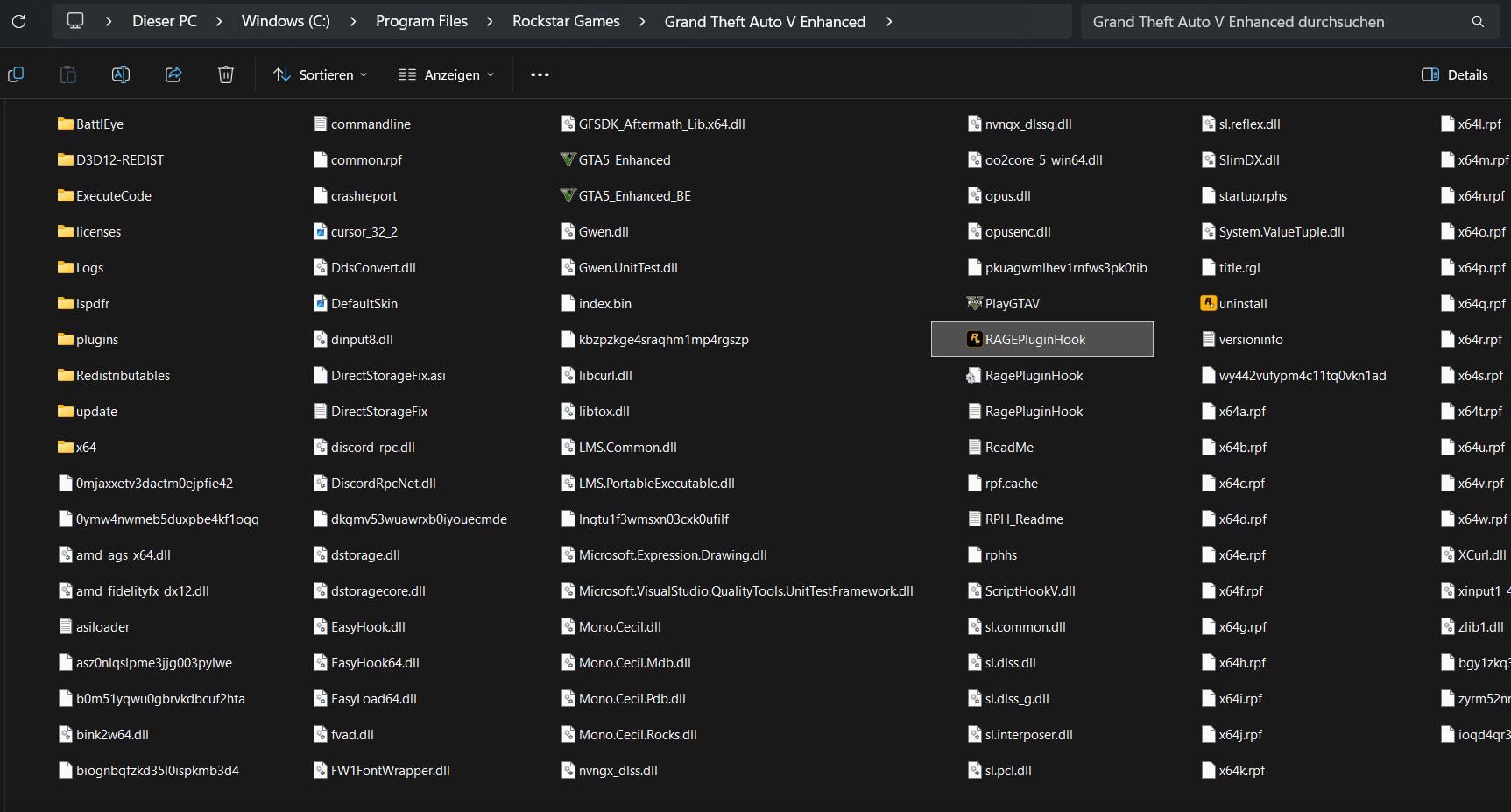The width and height of the screenshot is (1511, 812).
Task: Focus the Grand Theft Auto V Enhanced search box
Action: pyautogui.click(x=1290, y=21)
